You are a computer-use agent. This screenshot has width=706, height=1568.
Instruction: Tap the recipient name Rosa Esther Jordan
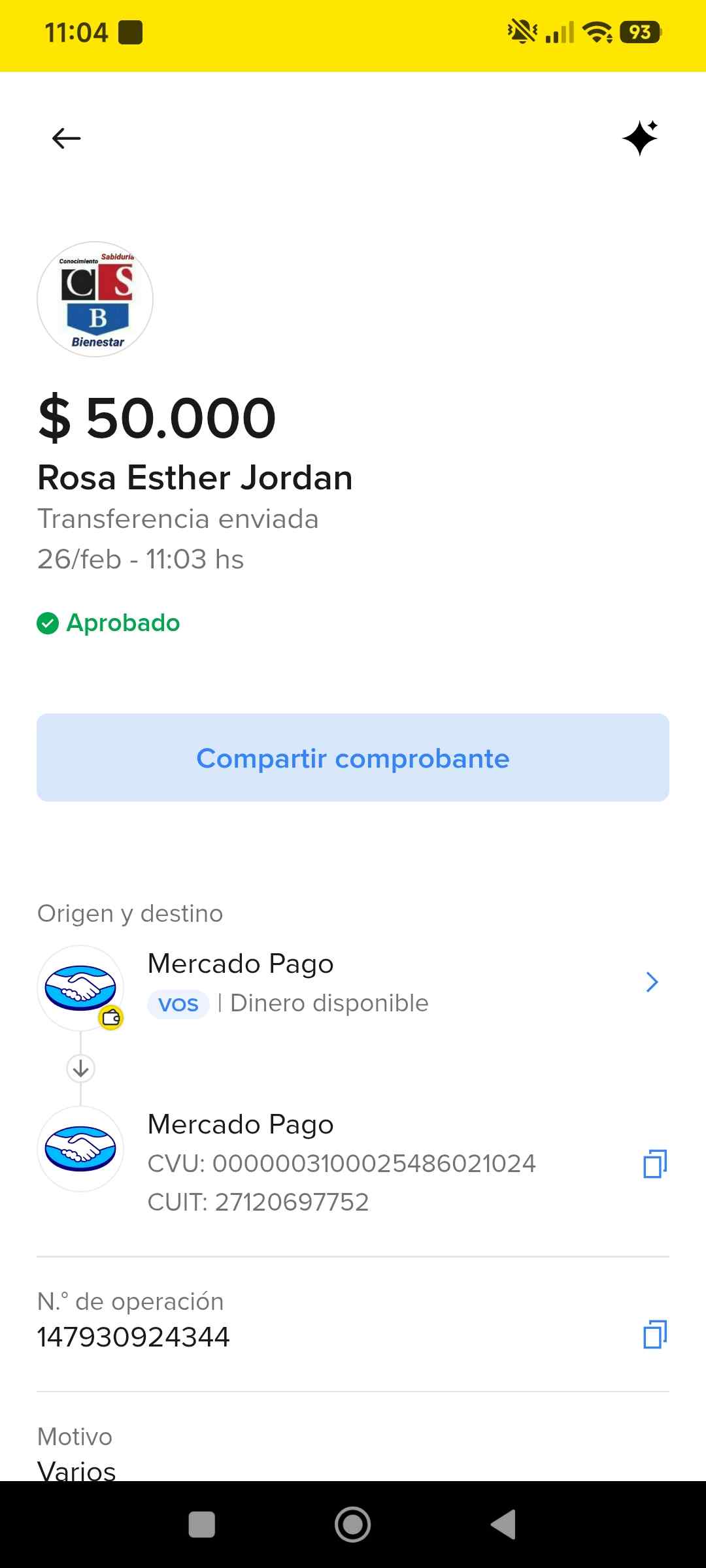pyautogui.click(x=195, y=478)
